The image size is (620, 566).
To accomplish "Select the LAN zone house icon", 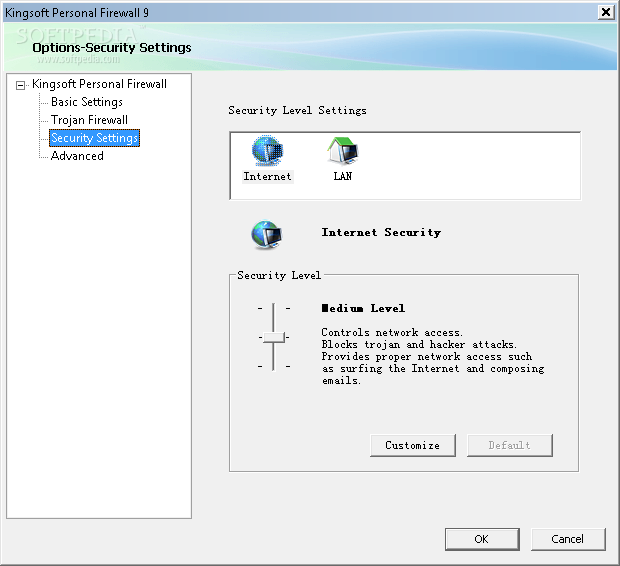I will pyautogui.click(x=342, y=150).
